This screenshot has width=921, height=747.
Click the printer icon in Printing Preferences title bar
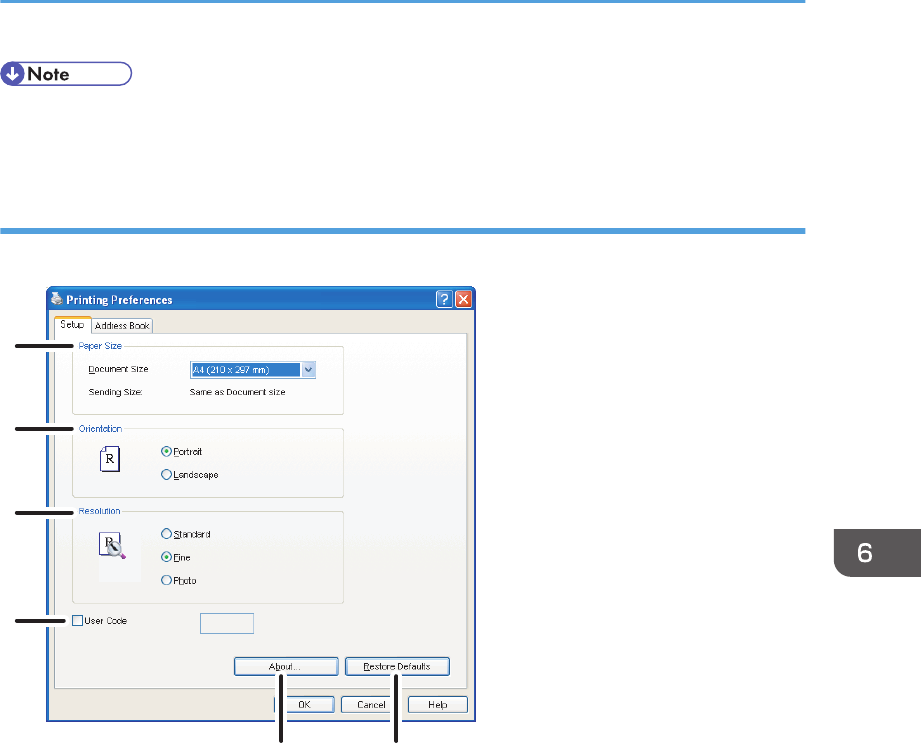coord(56,299)
